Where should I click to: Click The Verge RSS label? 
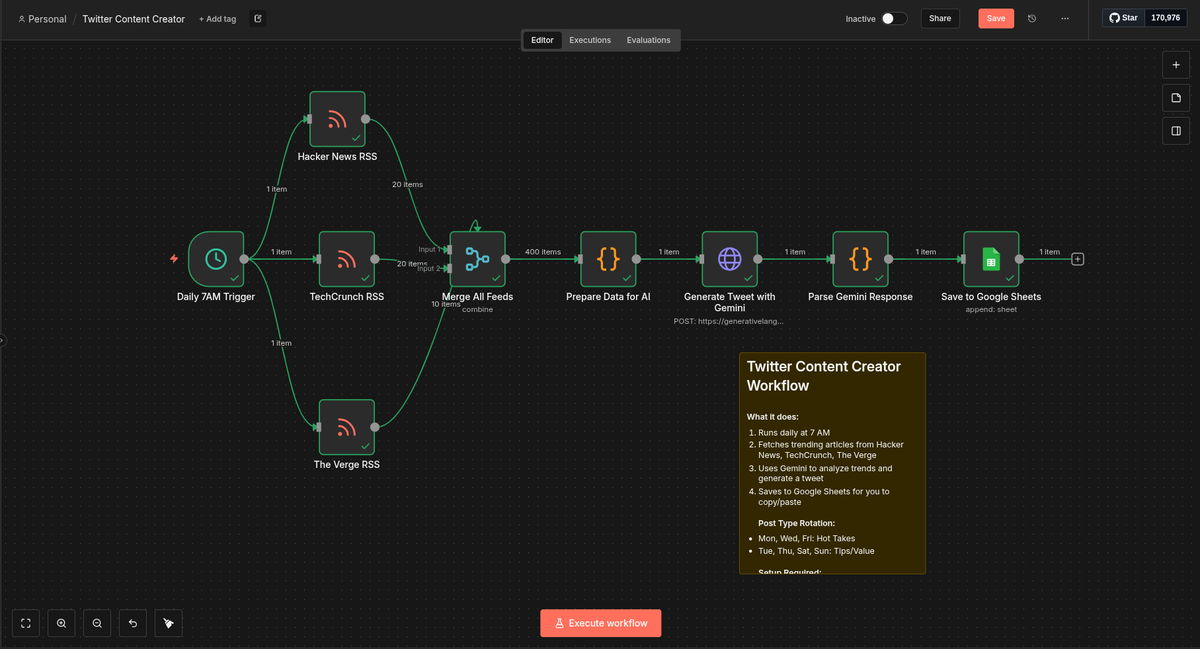click(x=346, y=465)
